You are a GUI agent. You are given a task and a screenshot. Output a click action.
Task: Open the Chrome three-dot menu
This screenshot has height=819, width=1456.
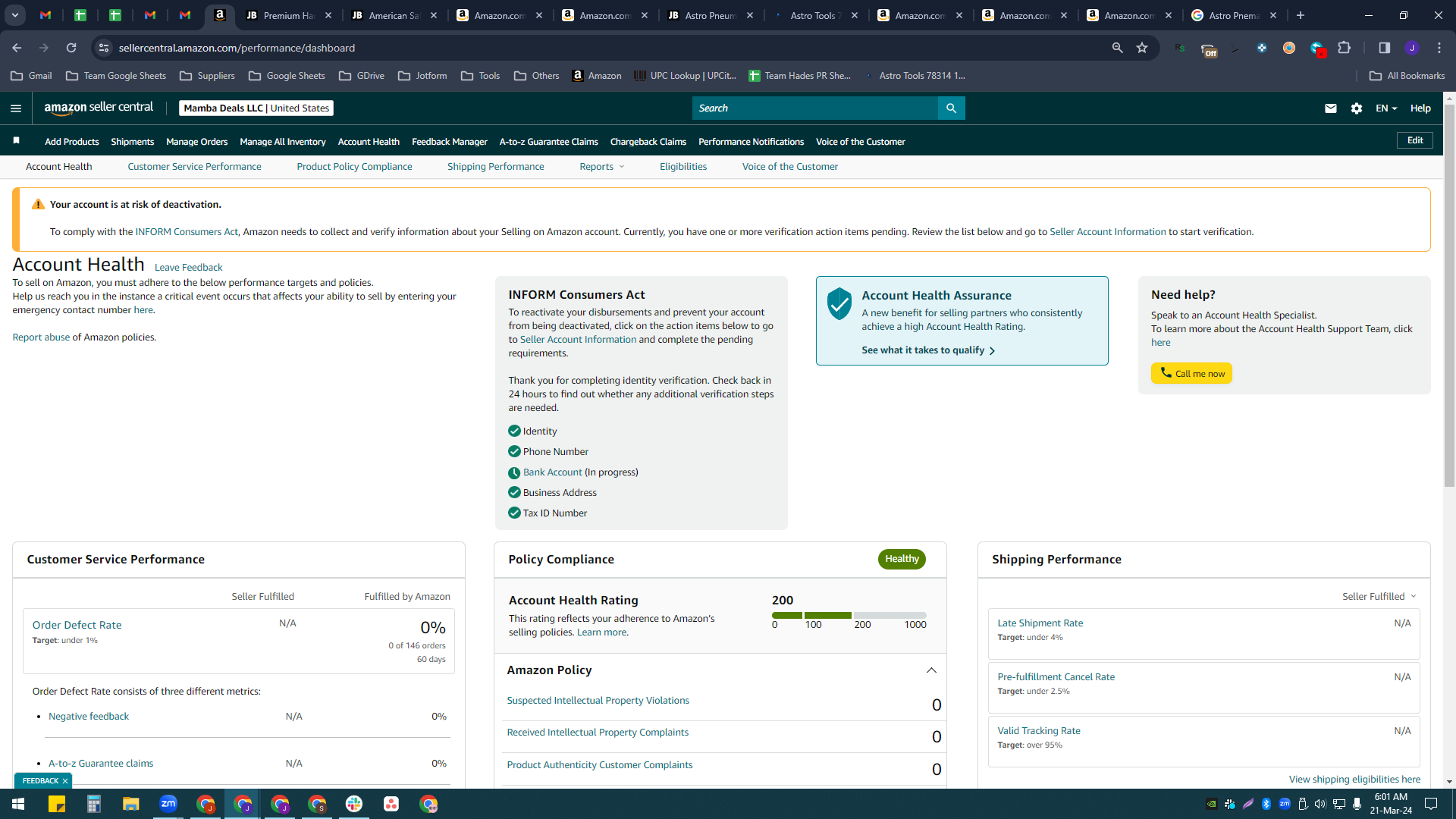[x=1439, y=48]
